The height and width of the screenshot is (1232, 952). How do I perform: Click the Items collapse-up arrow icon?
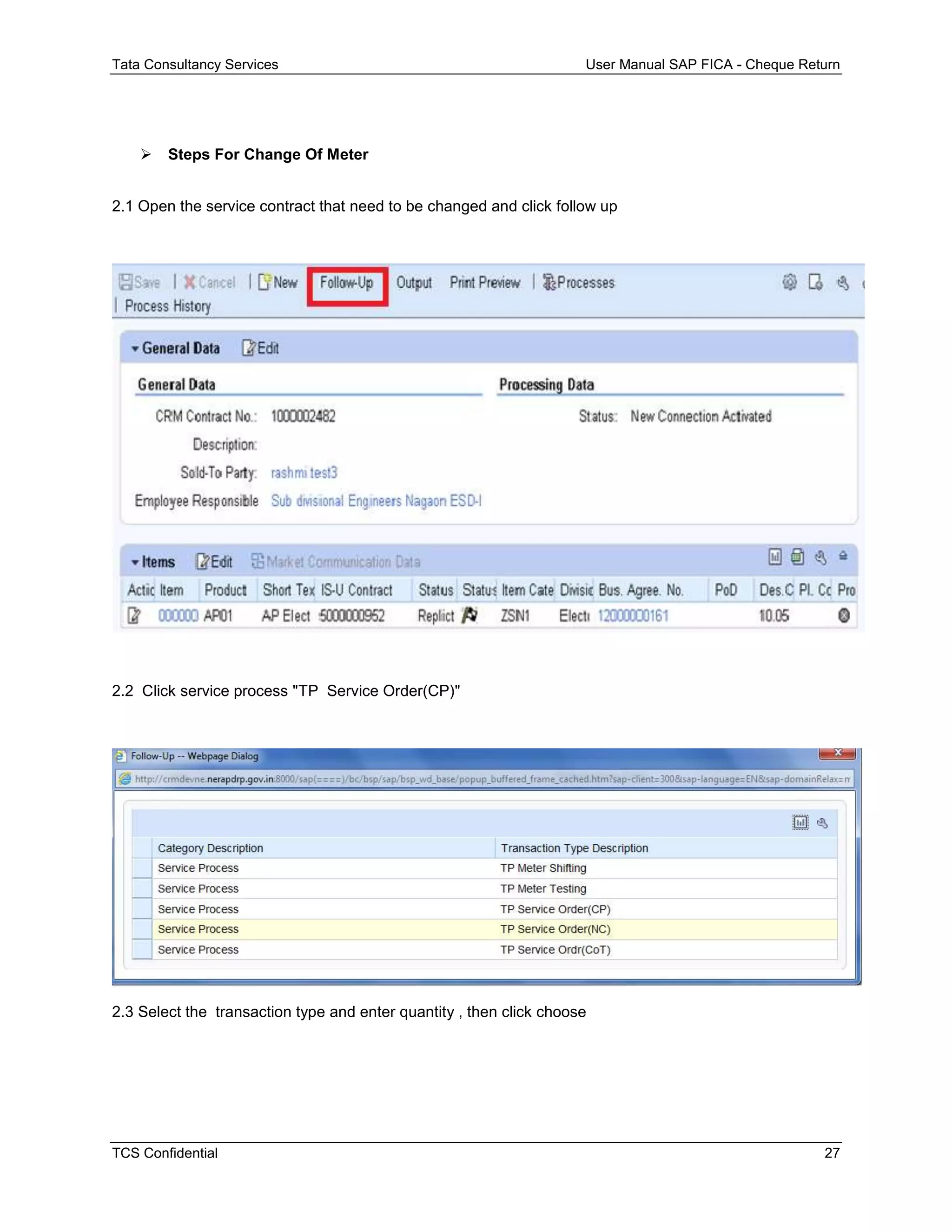[843, 556]
